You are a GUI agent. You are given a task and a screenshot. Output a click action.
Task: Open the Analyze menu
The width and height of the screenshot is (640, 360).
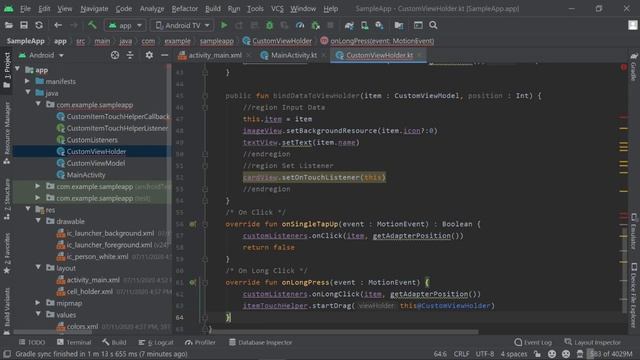[x=151, y=9]
